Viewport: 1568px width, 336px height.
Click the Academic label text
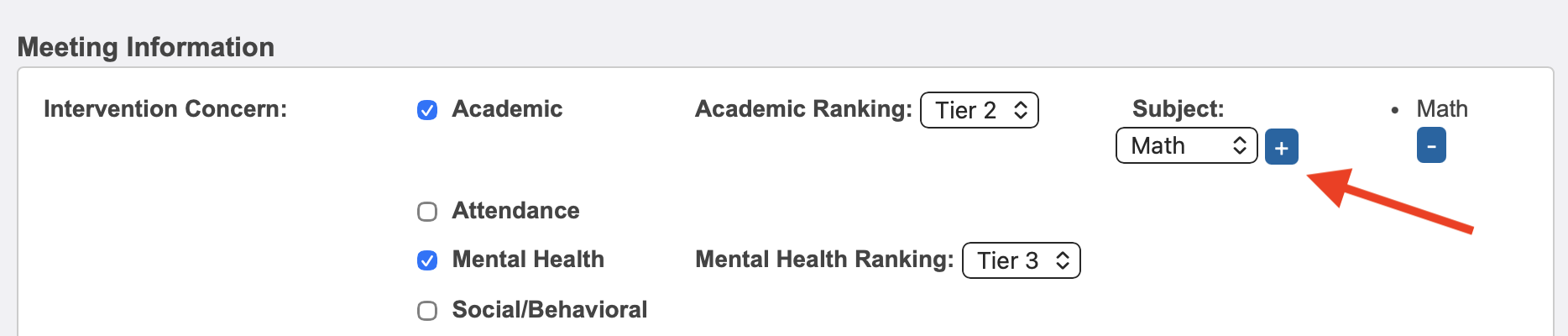coord(507,109)
